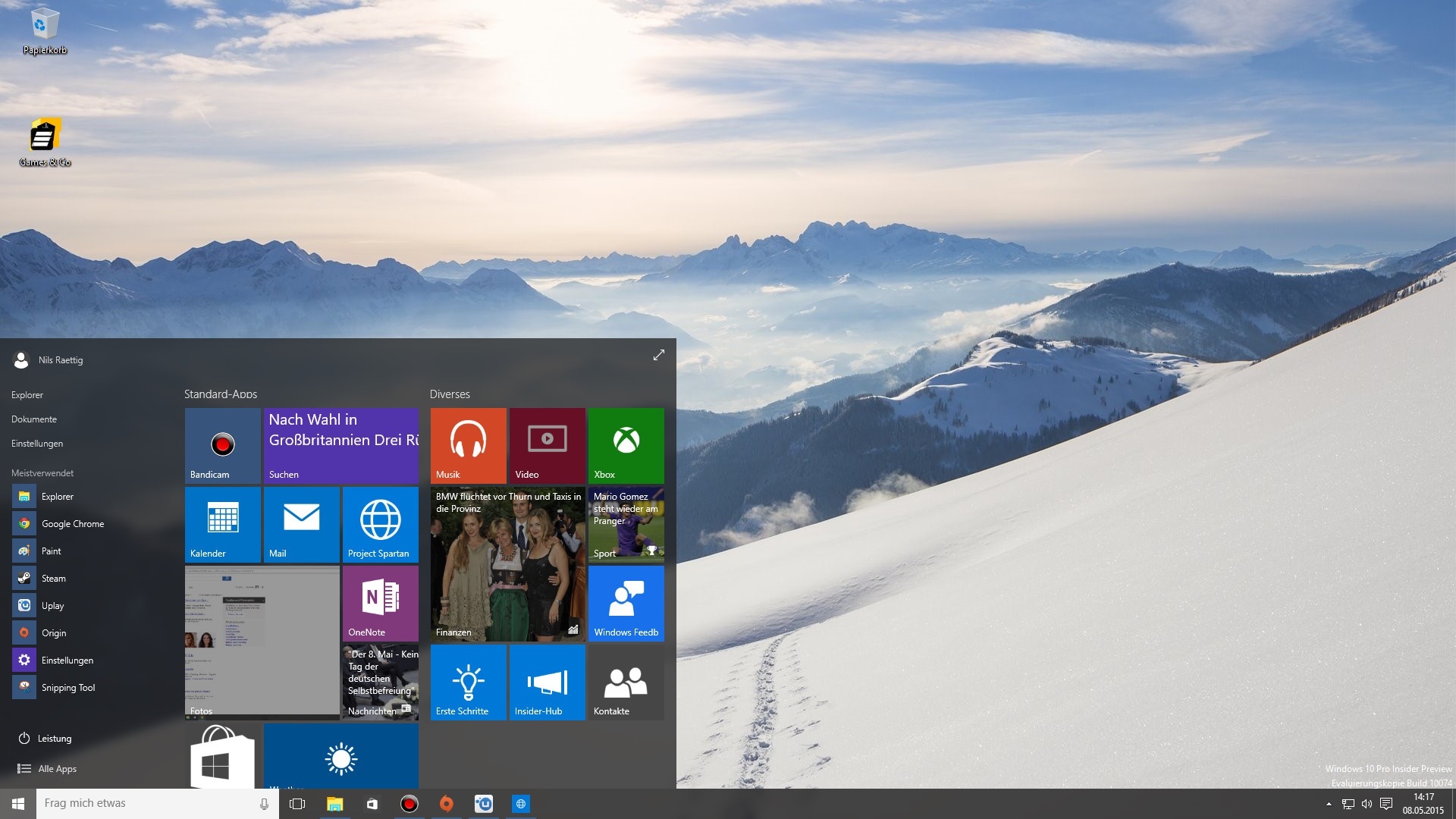Viewport: 1456px width, 819px height.
Task: Open Einstellungen with gear icon
Action: 91,661
